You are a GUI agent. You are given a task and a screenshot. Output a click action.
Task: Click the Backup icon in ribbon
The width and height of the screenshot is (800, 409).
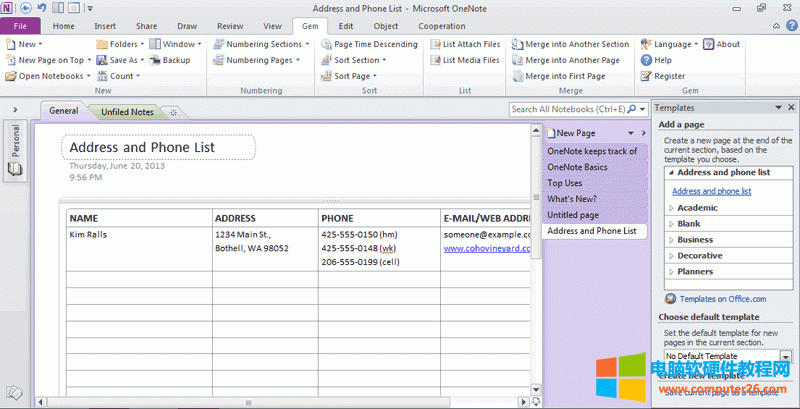tap(155, 60)
